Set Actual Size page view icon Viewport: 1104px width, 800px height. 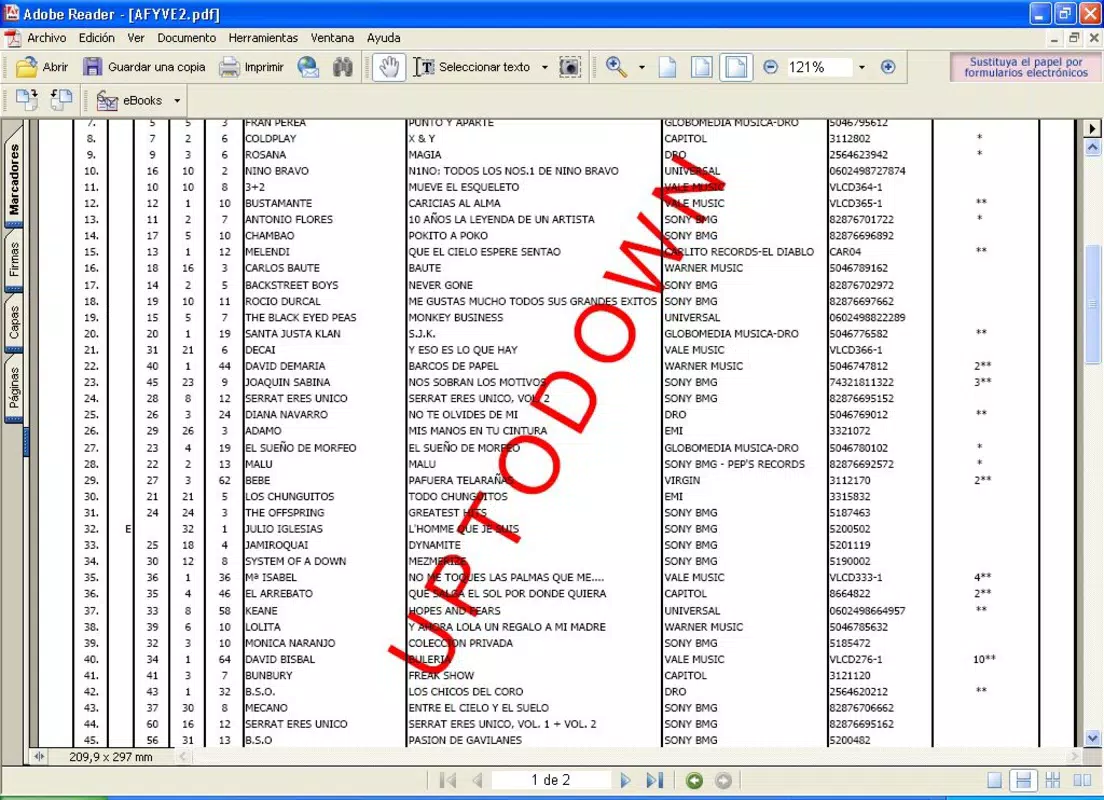pyautogui.click(x=667, y=68)
